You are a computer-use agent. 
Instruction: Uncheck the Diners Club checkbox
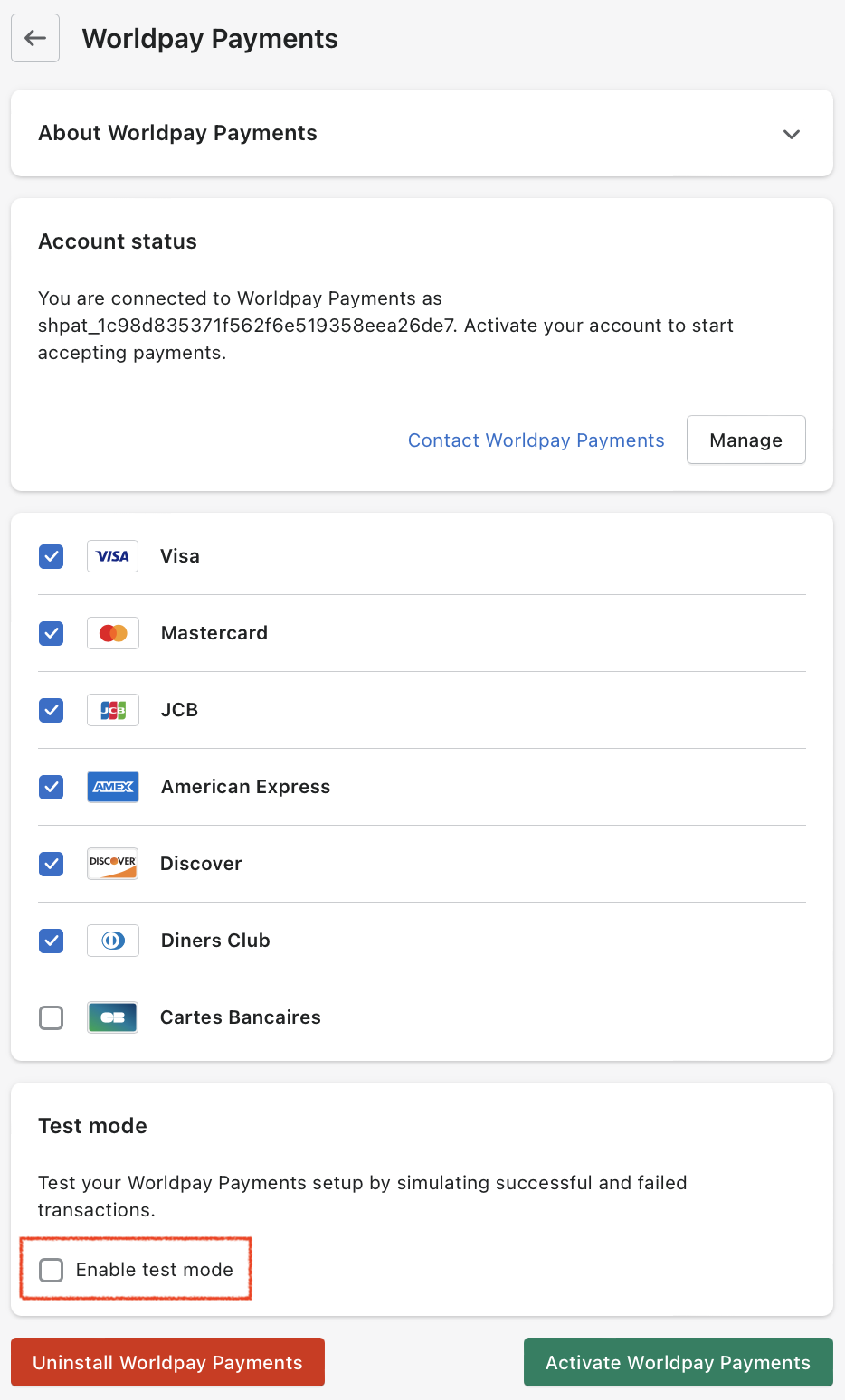pyautogui.click(x=52, y=941)
